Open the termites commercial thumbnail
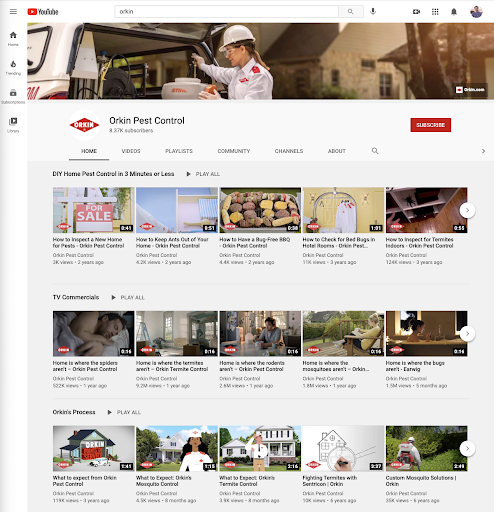This screenshot has height=512, width=494. point(177,334)
